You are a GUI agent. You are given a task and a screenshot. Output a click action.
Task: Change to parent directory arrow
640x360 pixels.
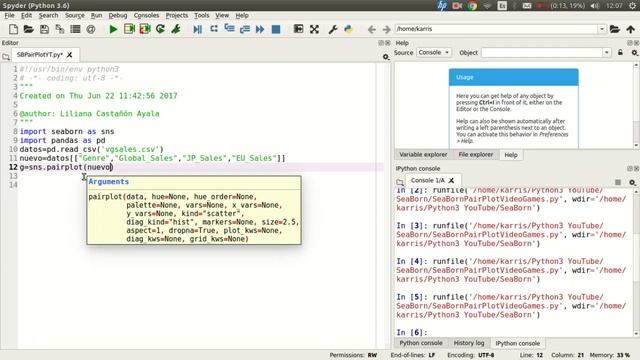pyautogui.click(x=631, y=29)
